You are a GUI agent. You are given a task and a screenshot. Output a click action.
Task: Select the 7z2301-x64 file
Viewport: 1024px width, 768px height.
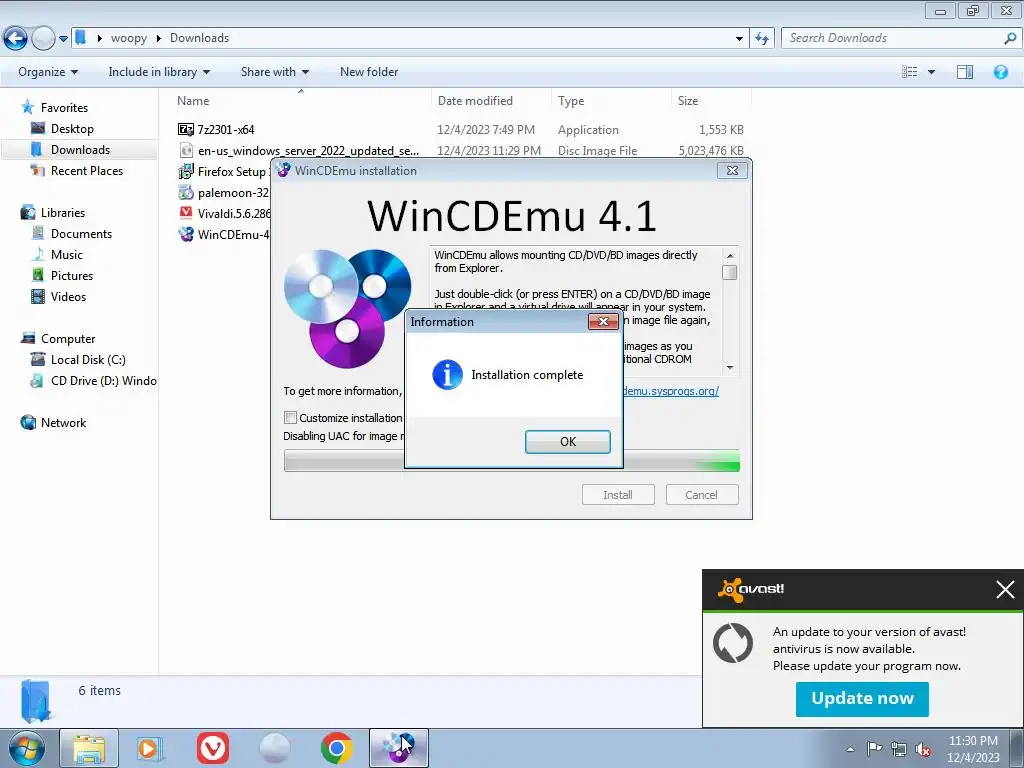click(226, 129)
